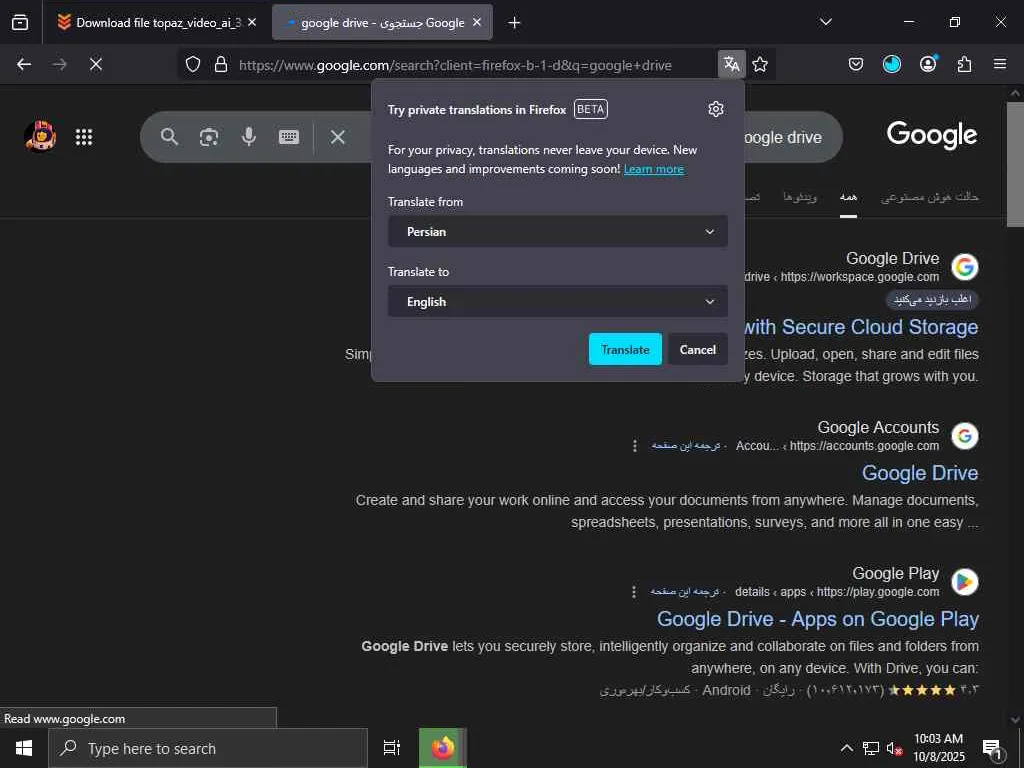Viewport: 1024px width, 768px height.
Task: Bookmark this page with star icon
Action: (x=760, y=64)
